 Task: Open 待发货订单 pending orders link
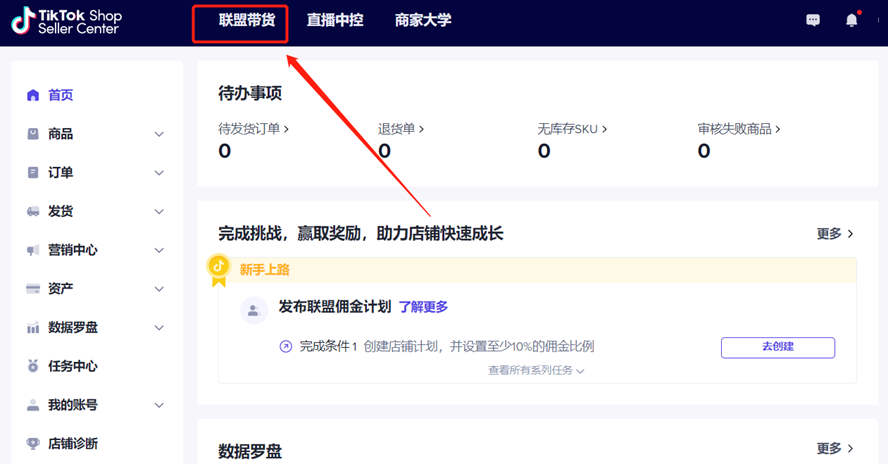(x=254, y=129)
